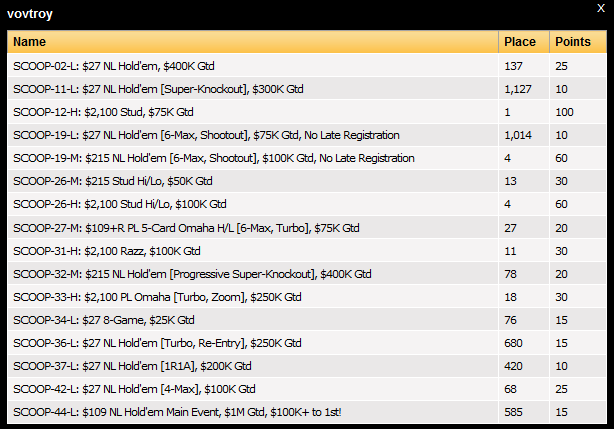Click place value 680 for SCOOP-36-L
The height and width of the screenshot is (429, 614).
[513, 343]
